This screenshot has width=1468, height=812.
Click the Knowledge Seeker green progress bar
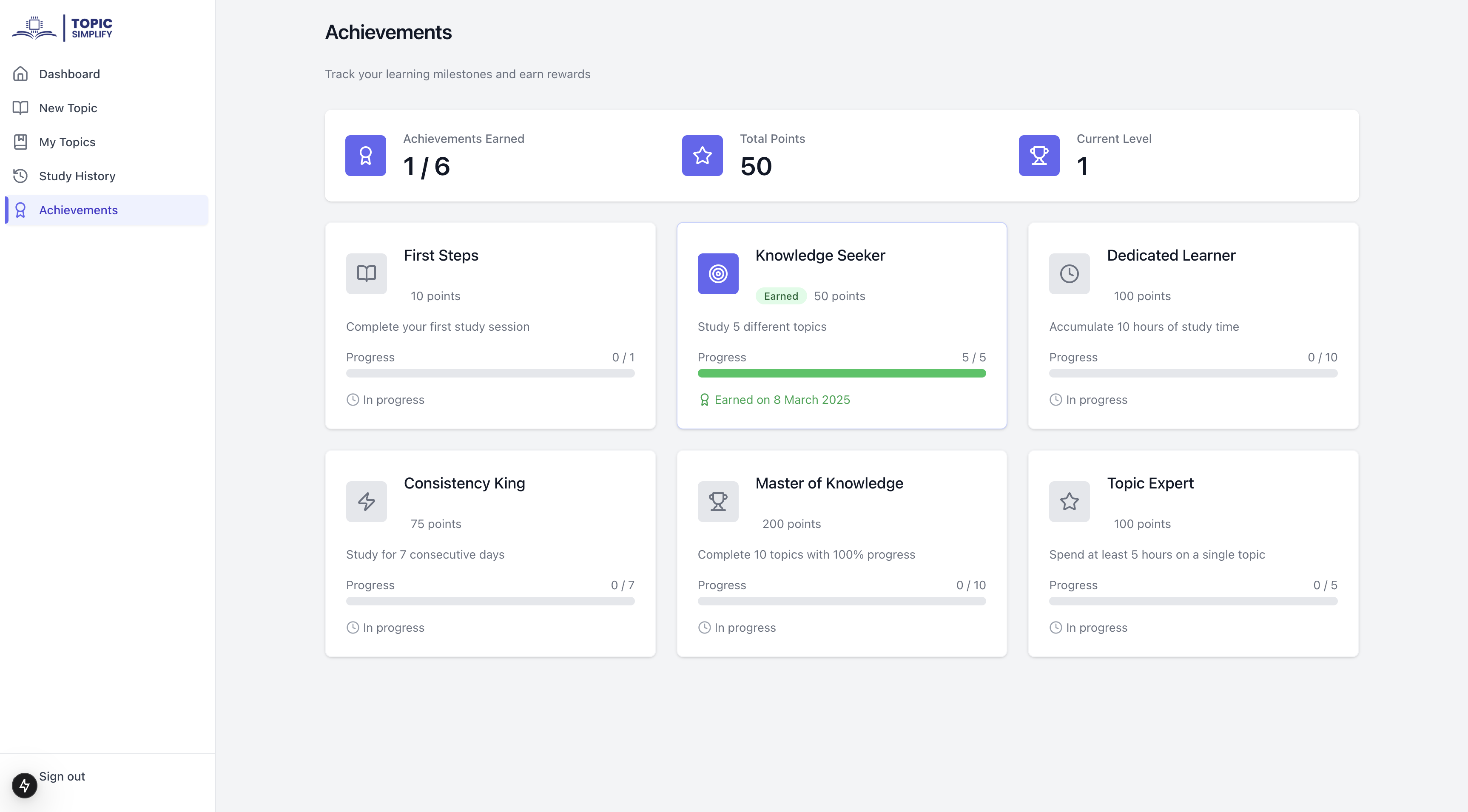coord(841,373)
